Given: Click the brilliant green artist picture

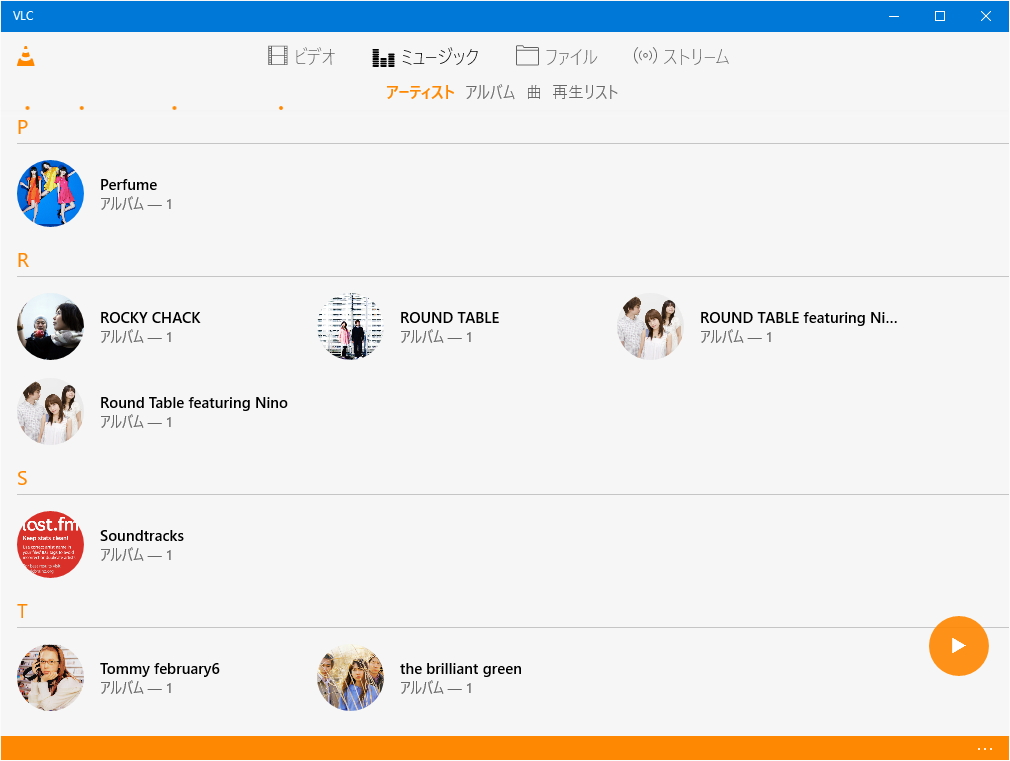Looking at the screenshot, I should click(350, 678).
